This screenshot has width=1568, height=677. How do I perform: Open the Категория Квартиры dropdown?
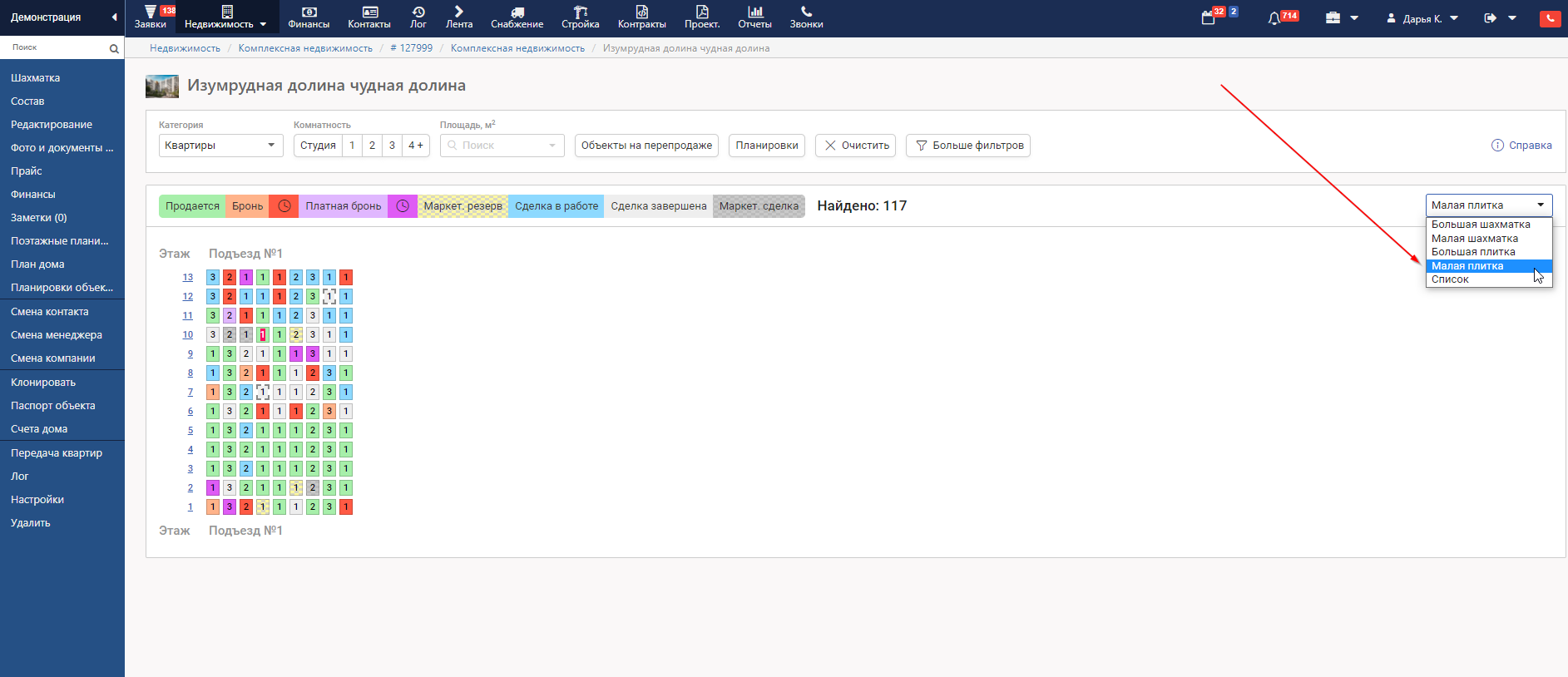click(221, 145)
